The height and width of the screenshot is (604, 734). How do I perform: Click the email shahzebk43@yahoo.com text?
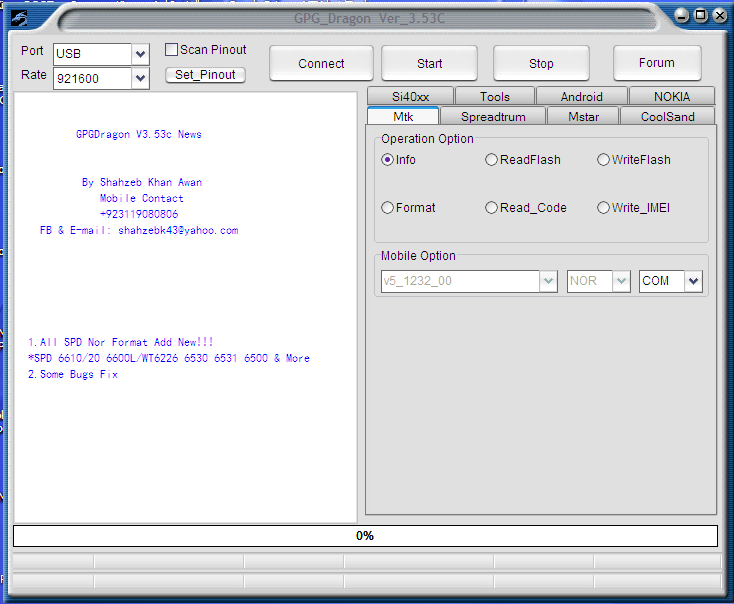point(178,230)
